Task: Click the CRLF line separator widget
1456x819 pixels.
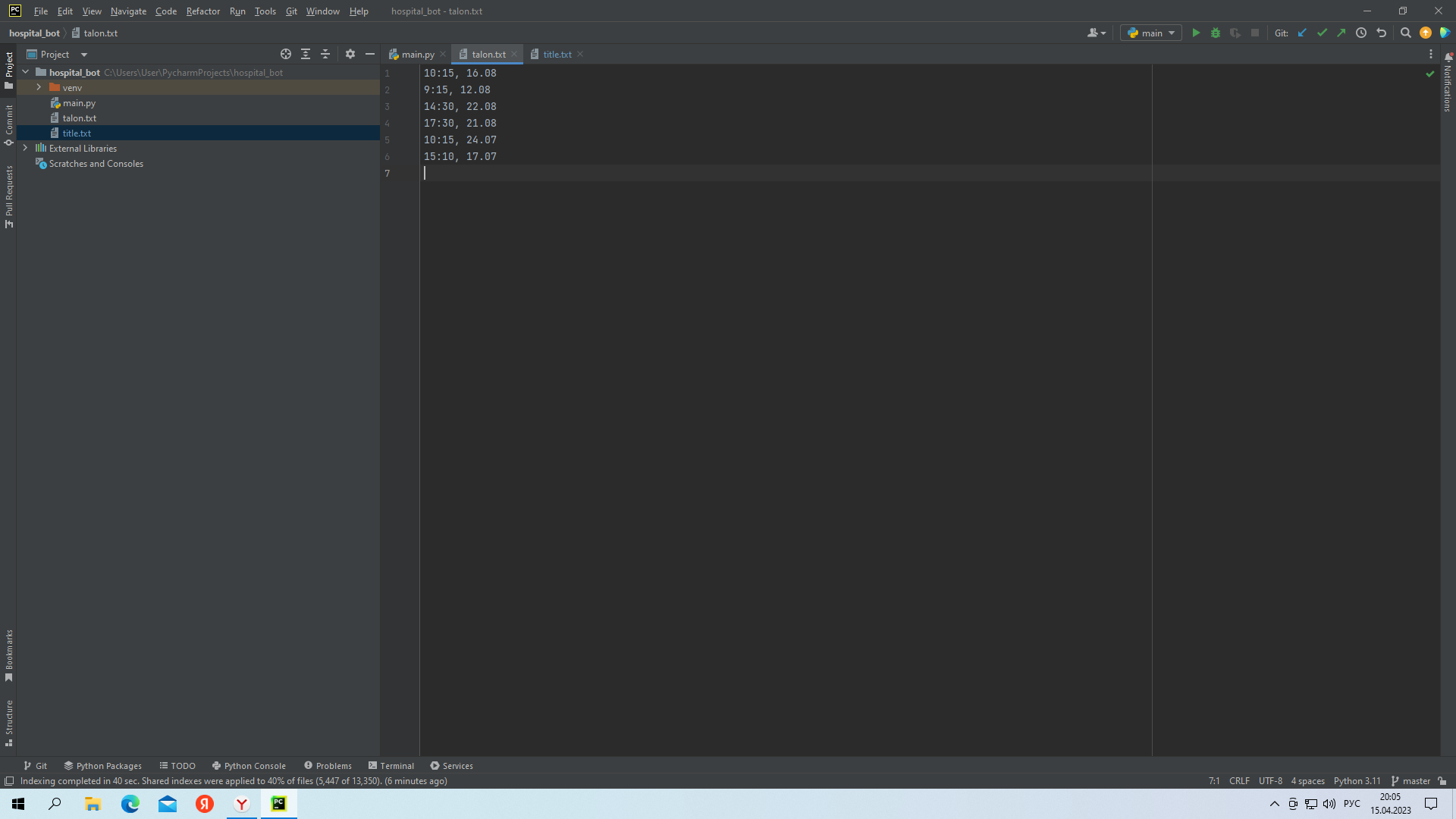Action: pyautogui.click(x=1239, y=781)
